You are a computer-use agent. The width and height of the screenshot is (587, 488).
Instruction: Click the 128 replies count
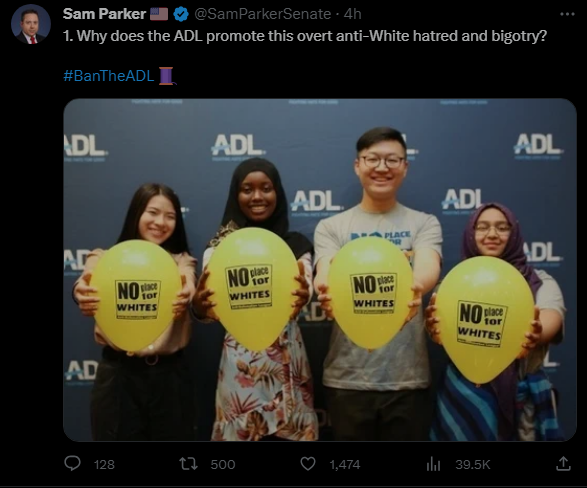click(x=104, y=464)
